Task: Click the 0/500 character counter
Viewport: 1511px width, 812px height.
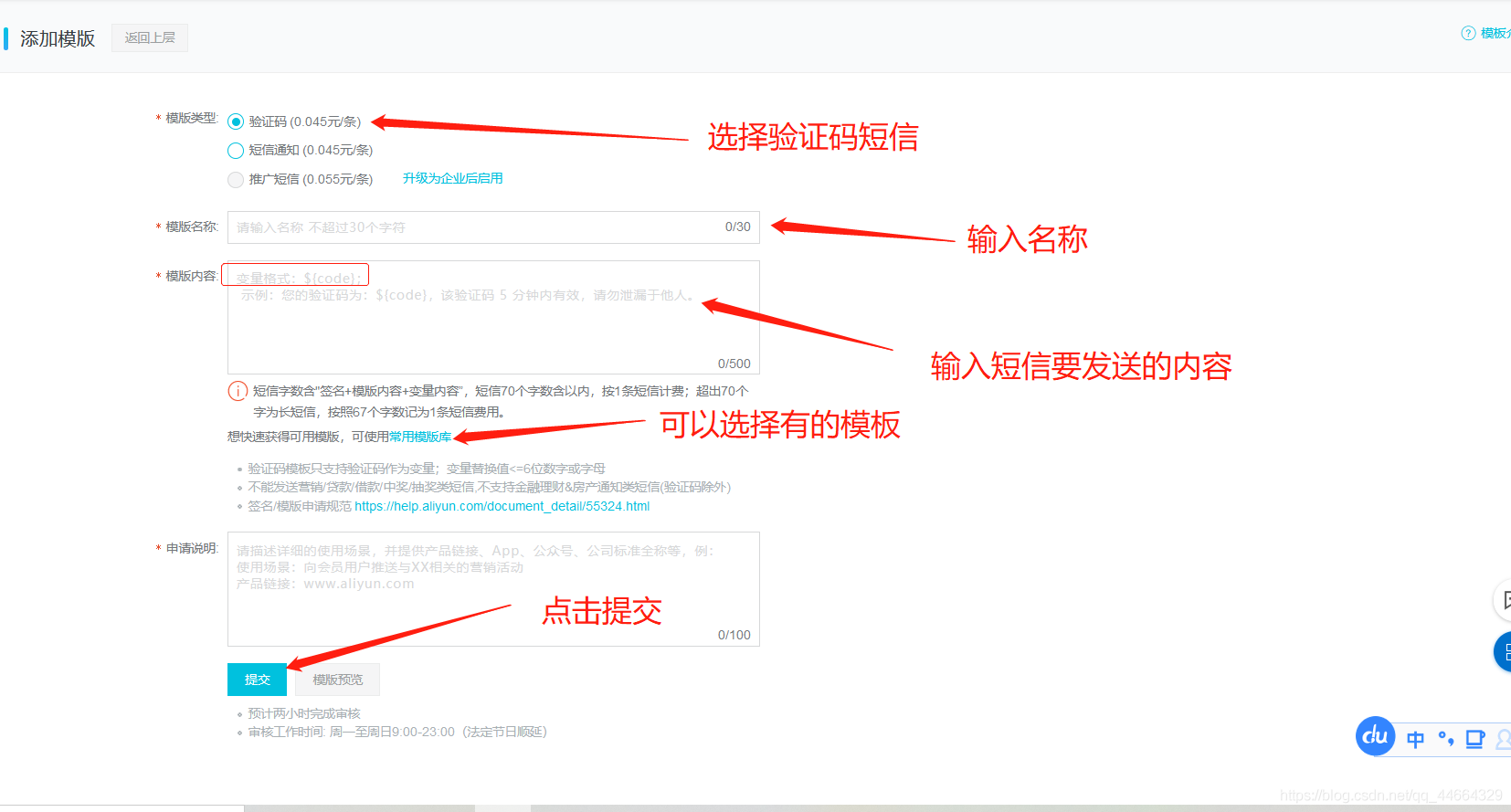Action: pyautogui.click(x=734, y=364)
